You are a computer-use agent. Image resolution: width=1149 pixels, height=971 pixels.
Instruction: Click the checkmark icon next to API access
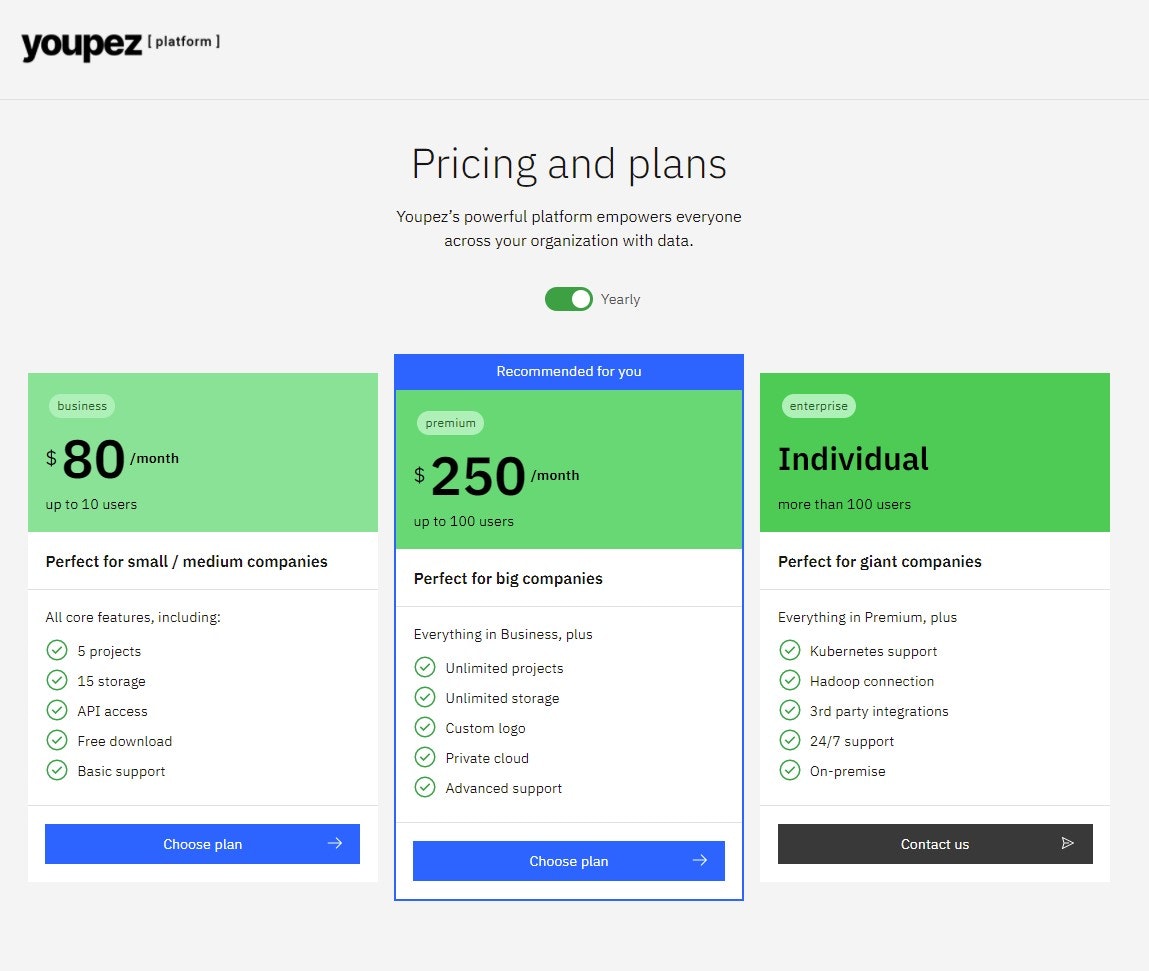tap(57, 711)
